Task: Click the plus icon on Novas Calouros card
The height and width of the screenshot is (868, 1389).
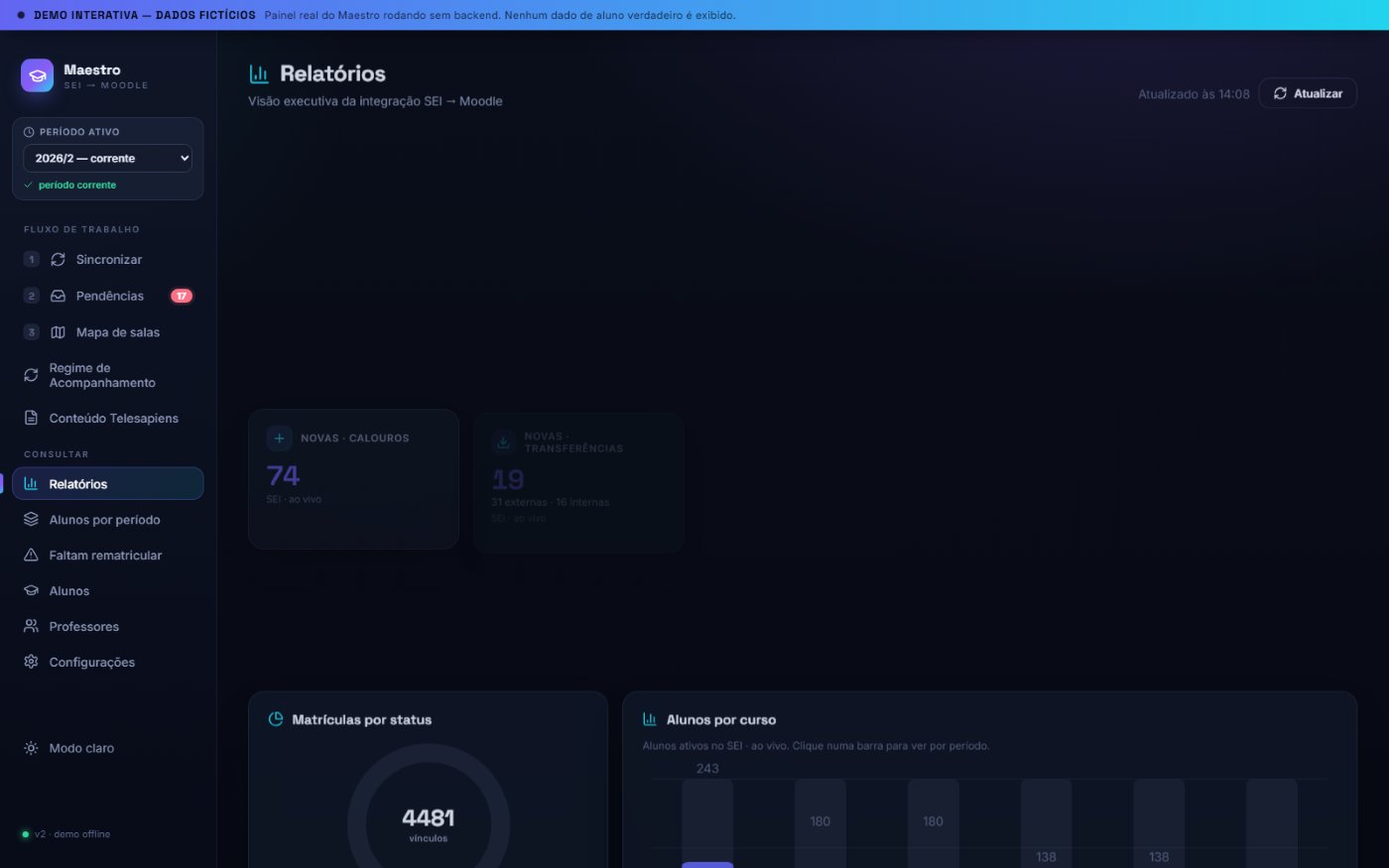Action: click(x=279, y=437)
